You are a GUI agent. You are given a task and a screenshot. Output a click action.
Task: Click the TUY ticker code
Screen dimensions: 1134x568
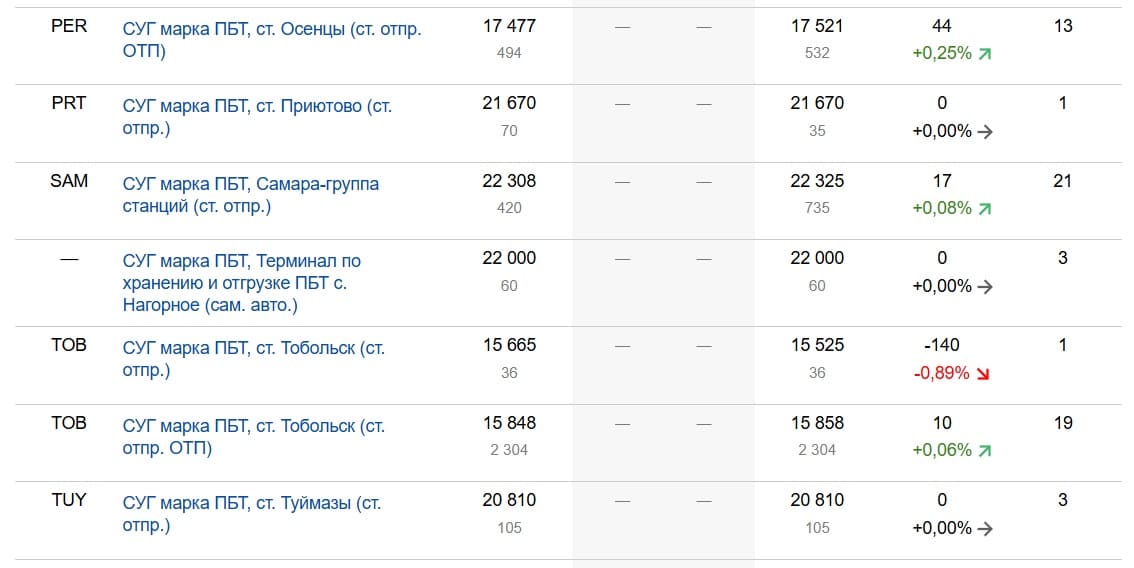[69, 500]
